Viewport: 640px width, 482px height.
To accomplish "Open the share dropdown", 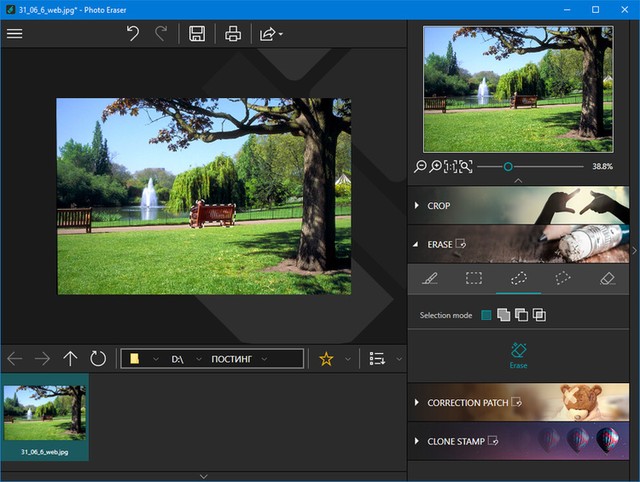I will click(271, 34).
